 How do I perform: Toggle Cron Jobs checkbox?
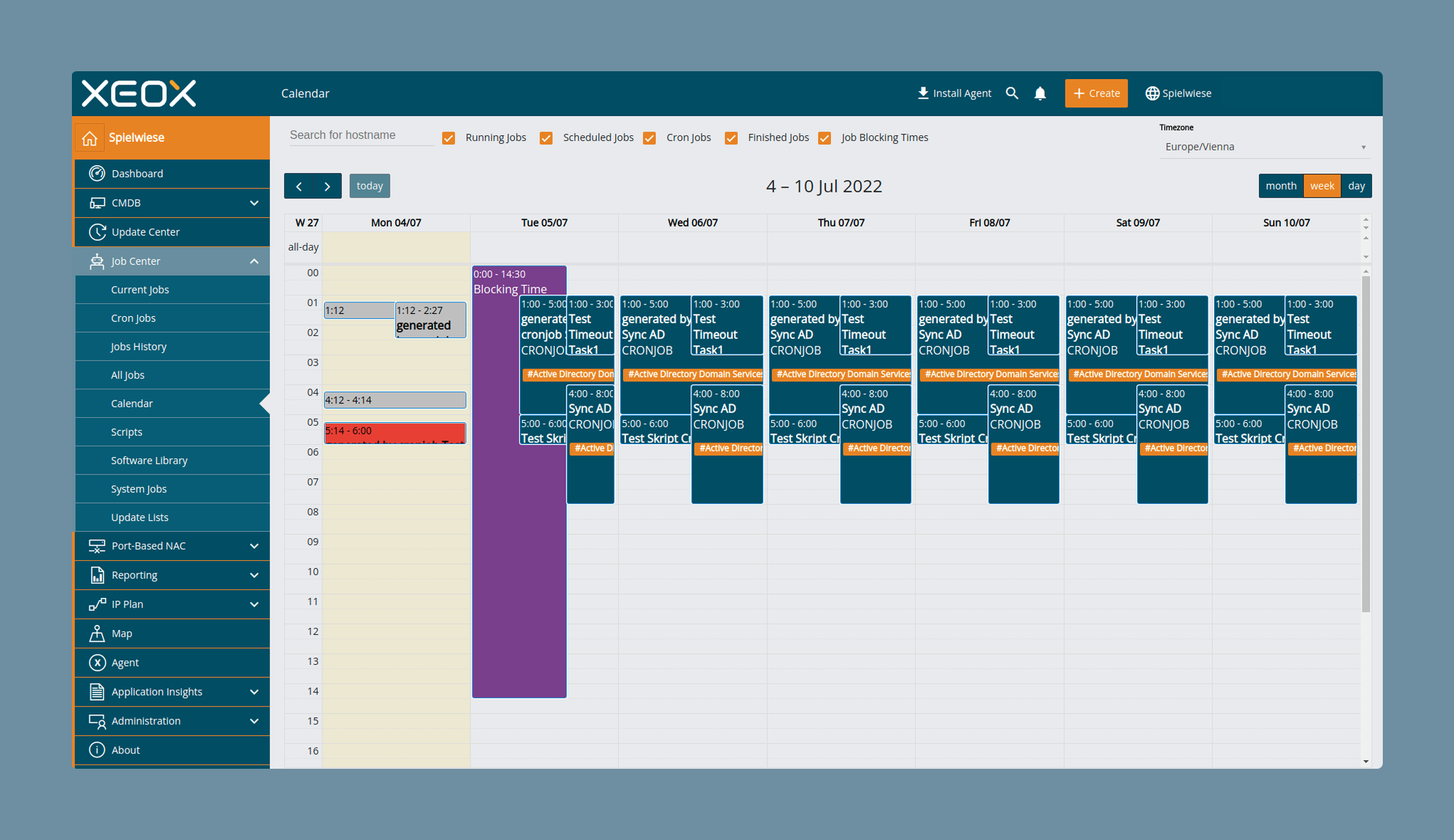point(649,138)
